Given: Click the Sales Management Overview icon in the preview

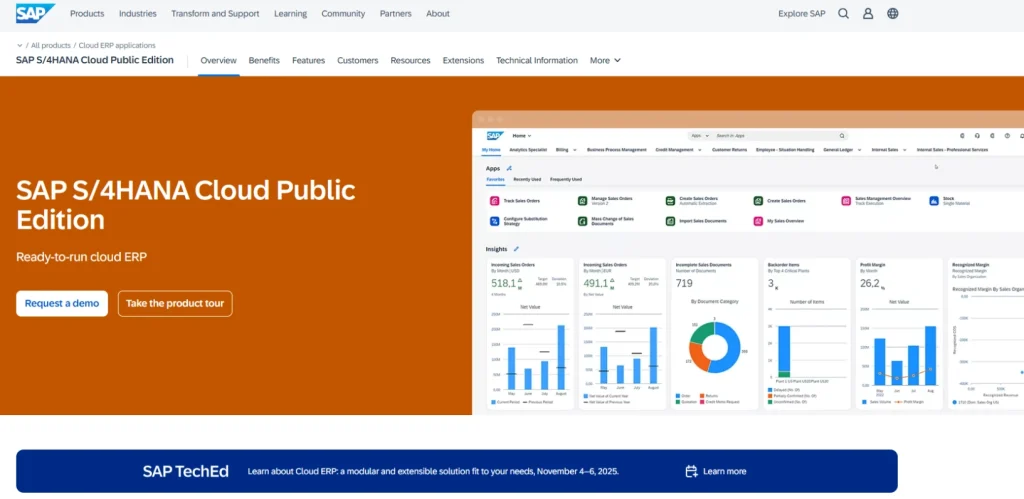Looking at the screenshot, I should pyautogui.click(x=846, y=201).
